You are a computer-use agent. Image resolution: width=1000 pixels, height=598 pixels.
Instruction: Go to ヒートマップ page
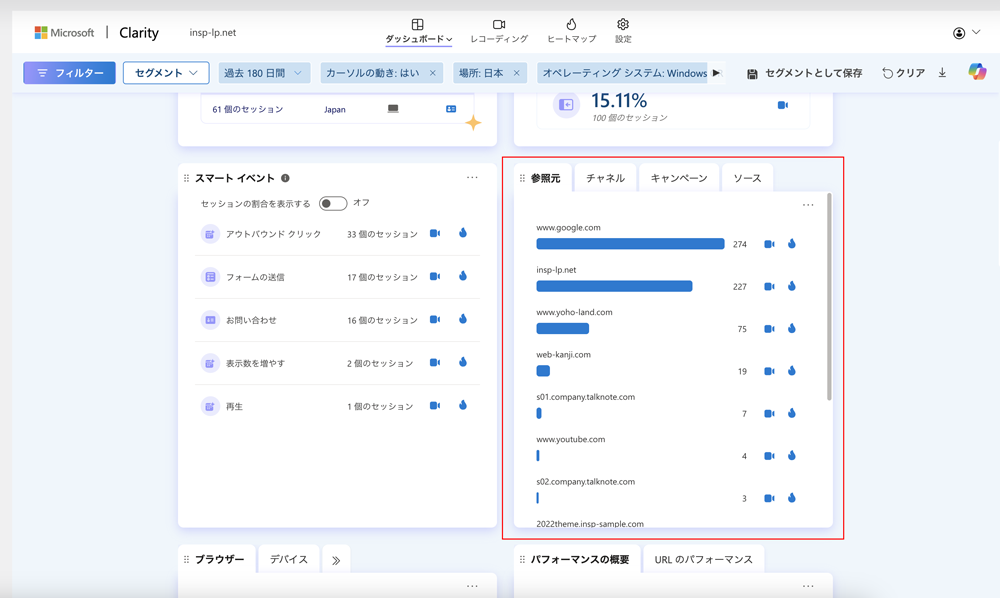pos(571,31)
